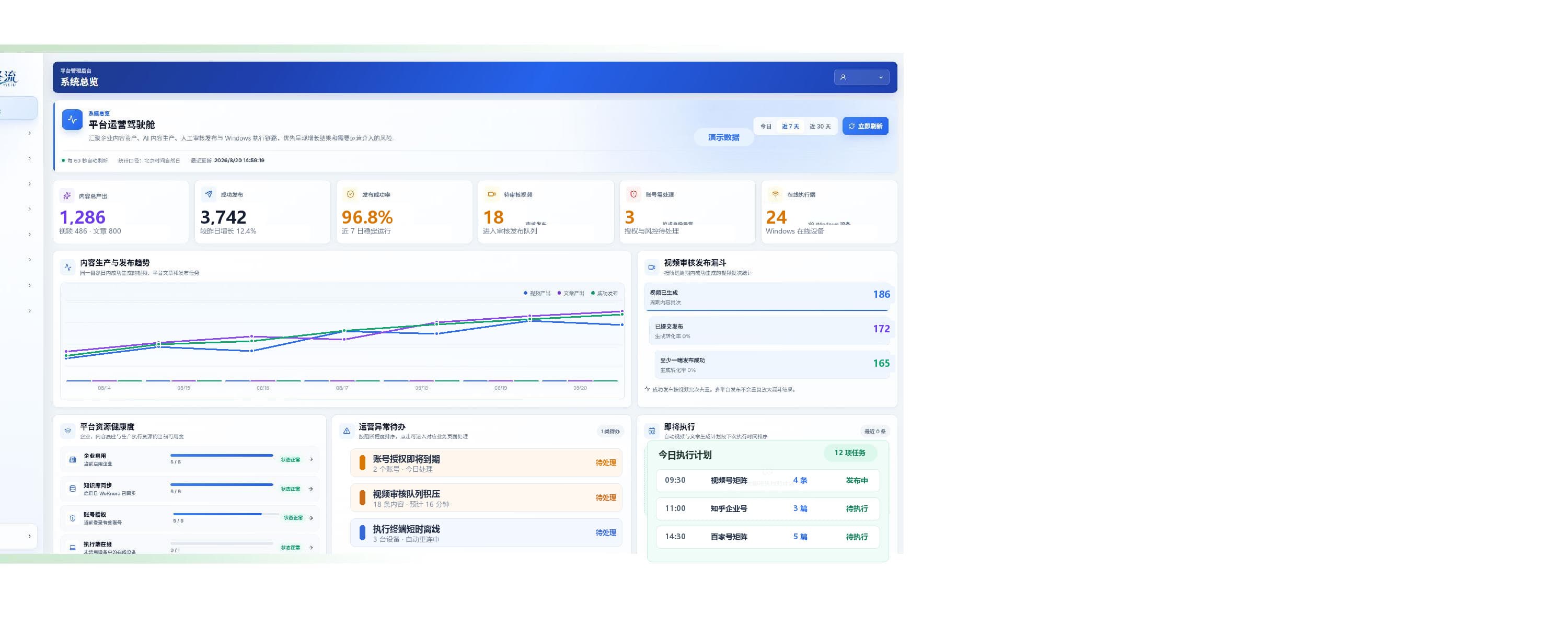Click 待处理 on 账号授权即将到期 alert
1568x627 pixels.
(606, 462)
